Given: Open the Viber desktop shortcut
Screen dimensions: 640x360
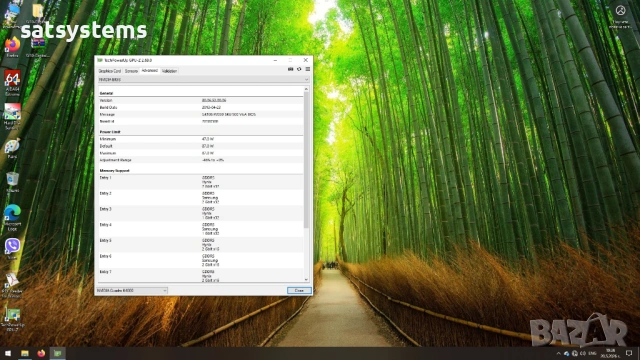Looking at the screenshot, I should click(12, 249).
